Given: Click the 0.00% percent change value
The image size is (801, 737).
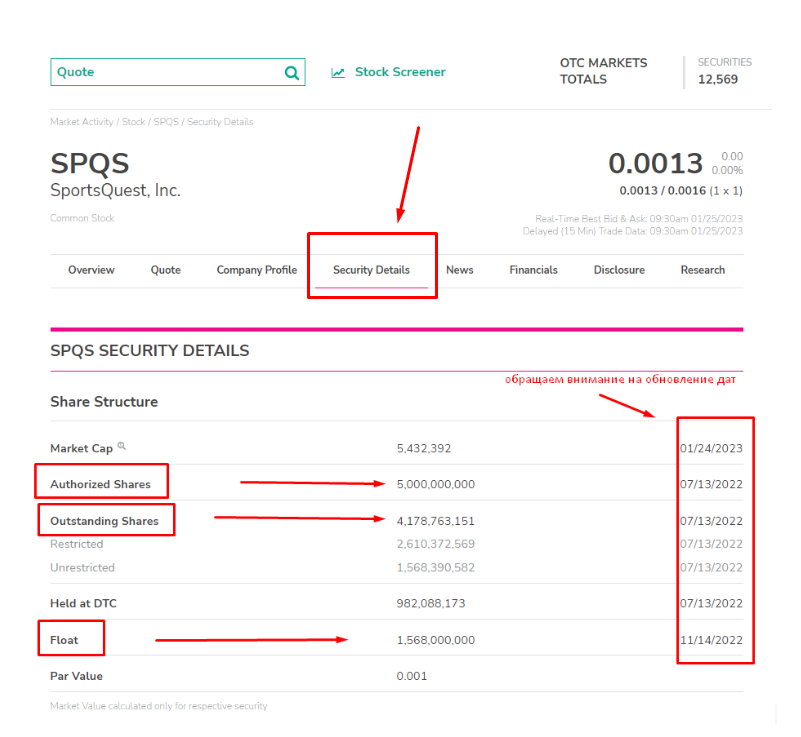Looking at the screenshot, I should (x=727, y=170).
